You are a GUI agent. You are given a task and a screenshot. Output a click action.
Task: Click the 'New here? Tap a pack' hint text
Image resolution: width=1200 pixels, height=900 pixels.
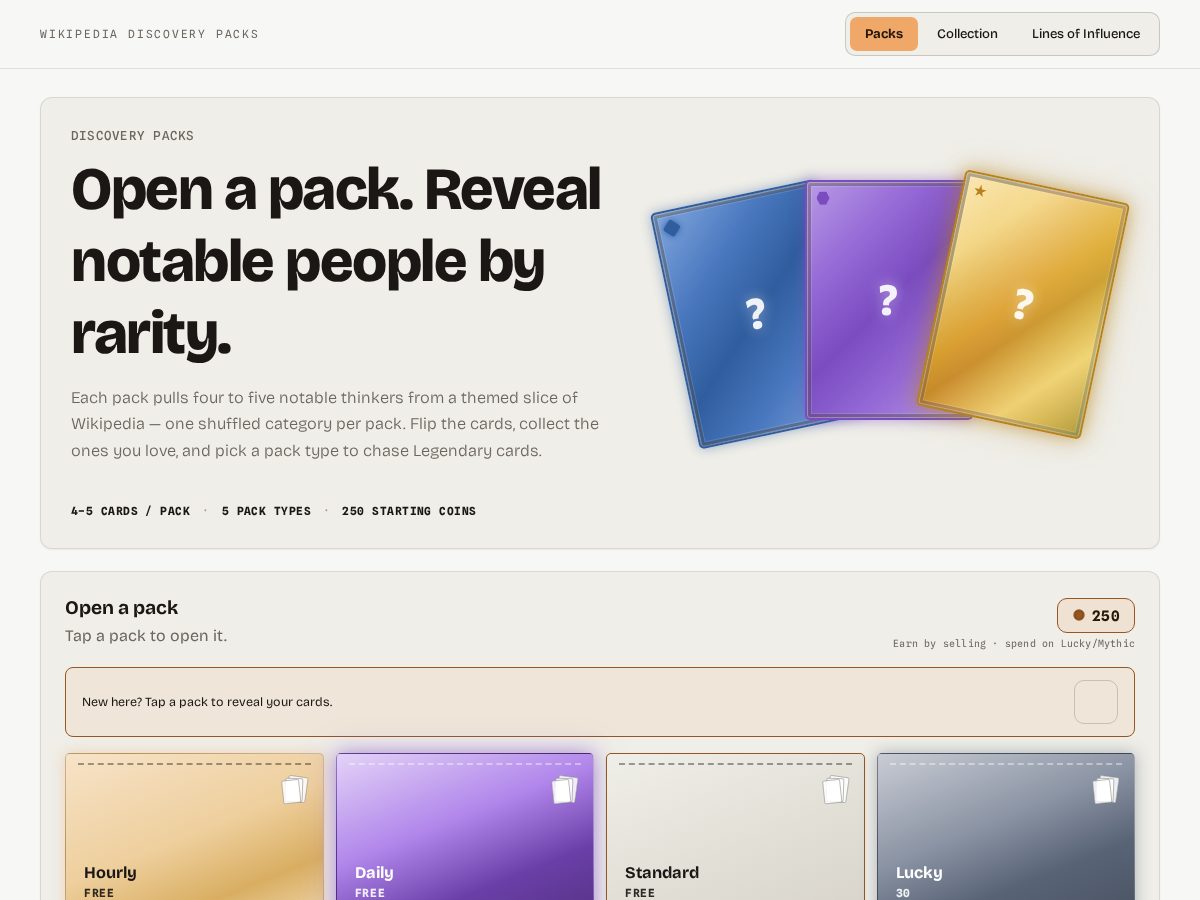(x=207, y=702)
